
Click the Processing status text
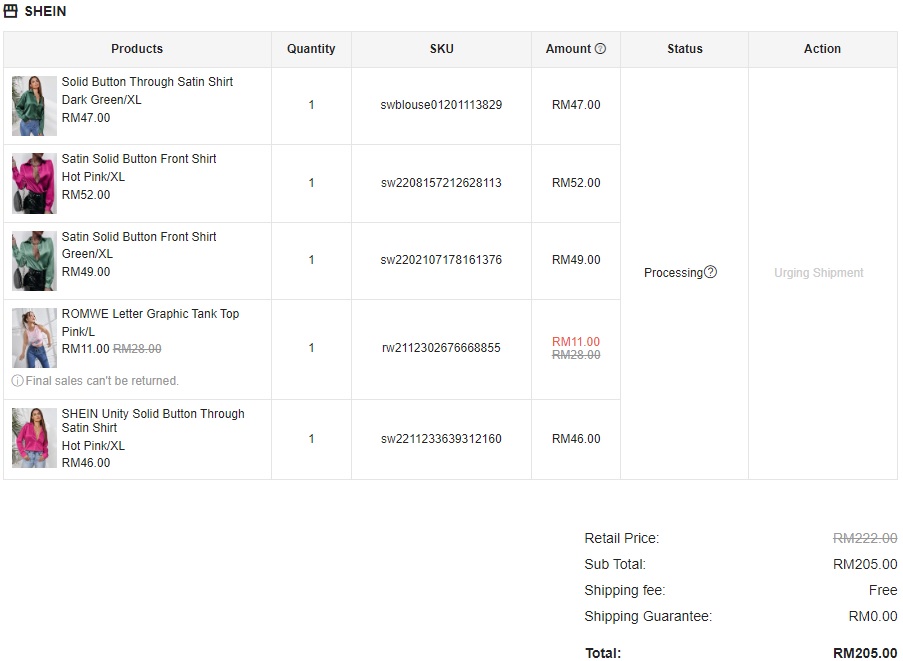click(x=673, y=273)
